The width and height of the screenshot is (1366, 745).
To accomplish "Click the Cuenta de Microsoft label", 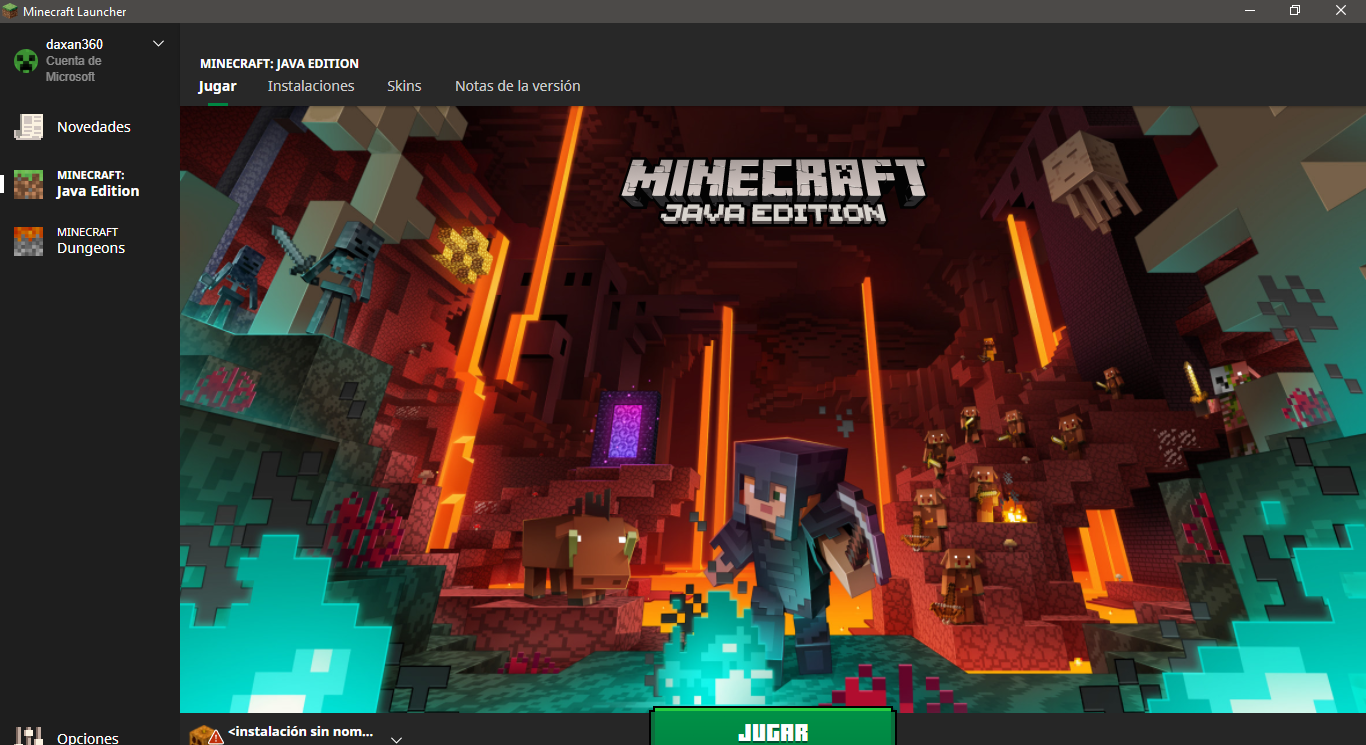I will point(73,69).
